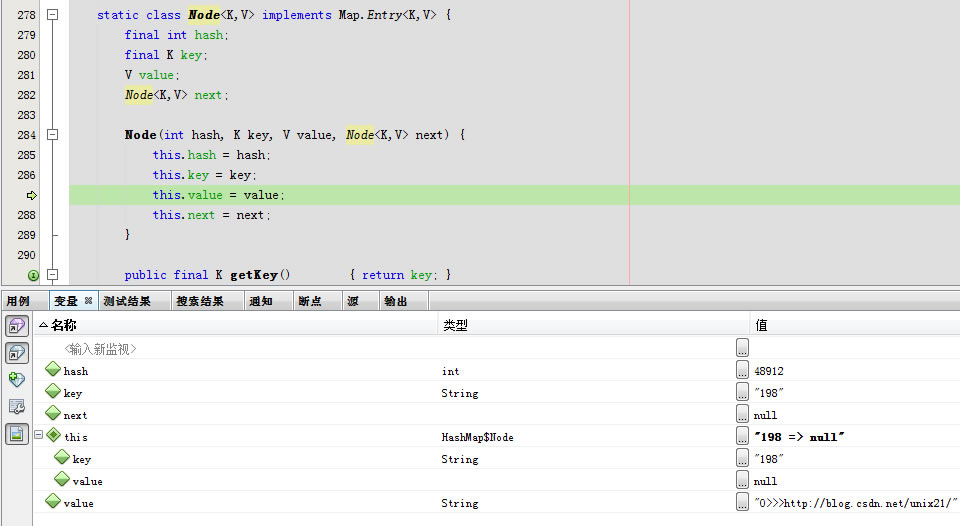Viewport: 960px width, 526px height.
Task: Click the 'this.next = next;' code line
Action: (x=212, y=215)
